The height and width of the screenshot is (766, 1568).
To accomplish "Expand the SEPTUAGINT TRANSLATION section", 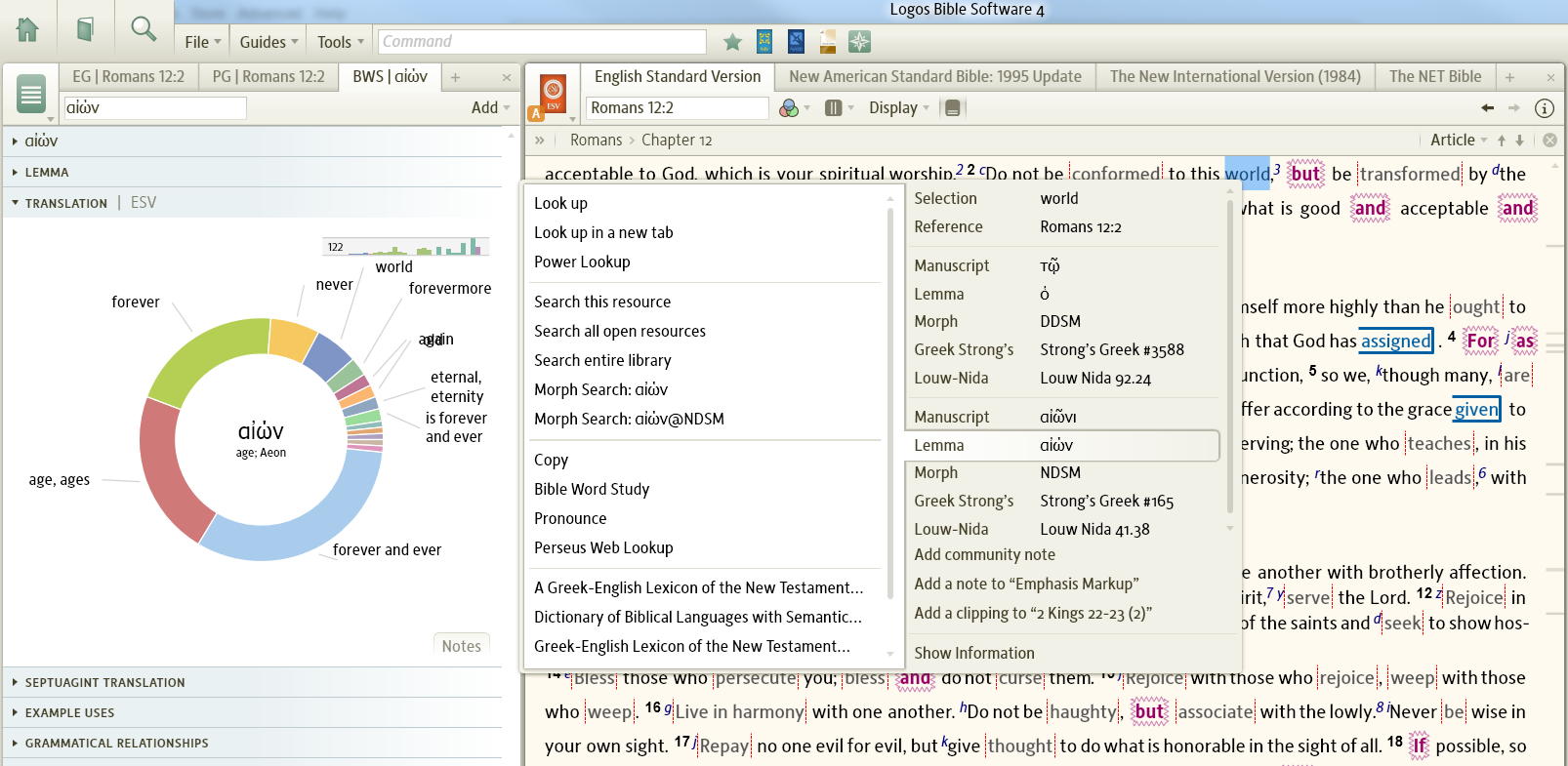I will click(253, 683).
